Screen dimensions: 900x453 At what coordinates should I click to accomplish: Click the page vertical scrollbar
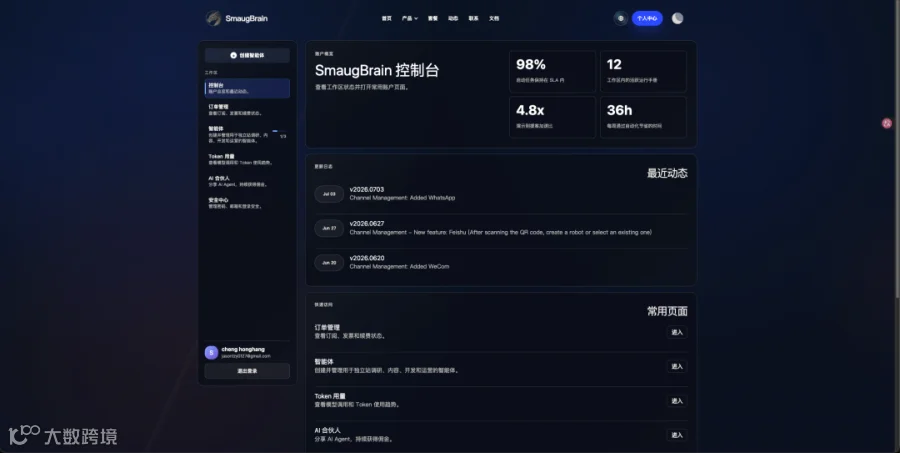(x=897, y=149)
